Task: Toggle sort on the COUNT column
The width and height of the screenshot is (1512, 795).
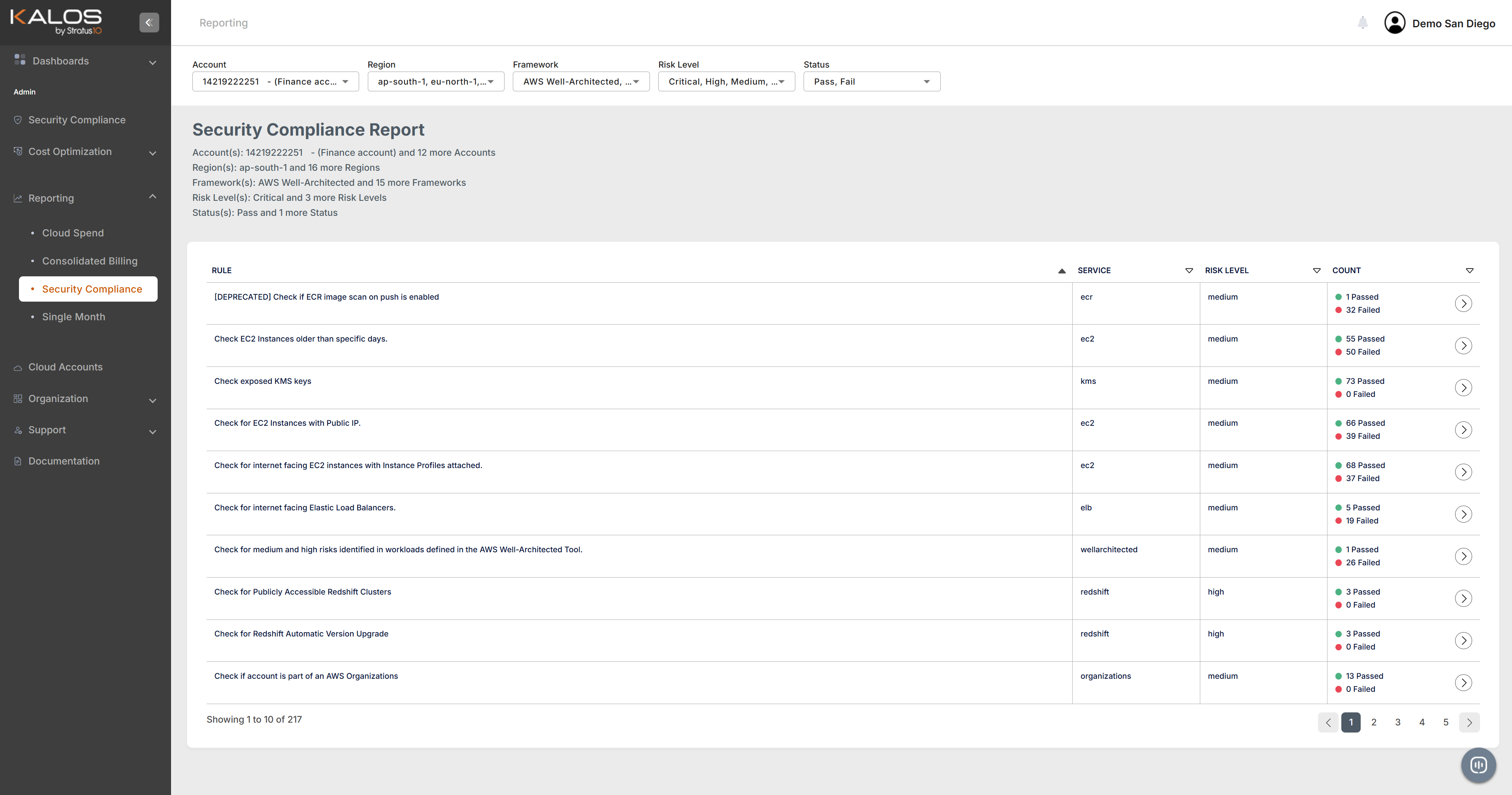Action: [1469, 271]
